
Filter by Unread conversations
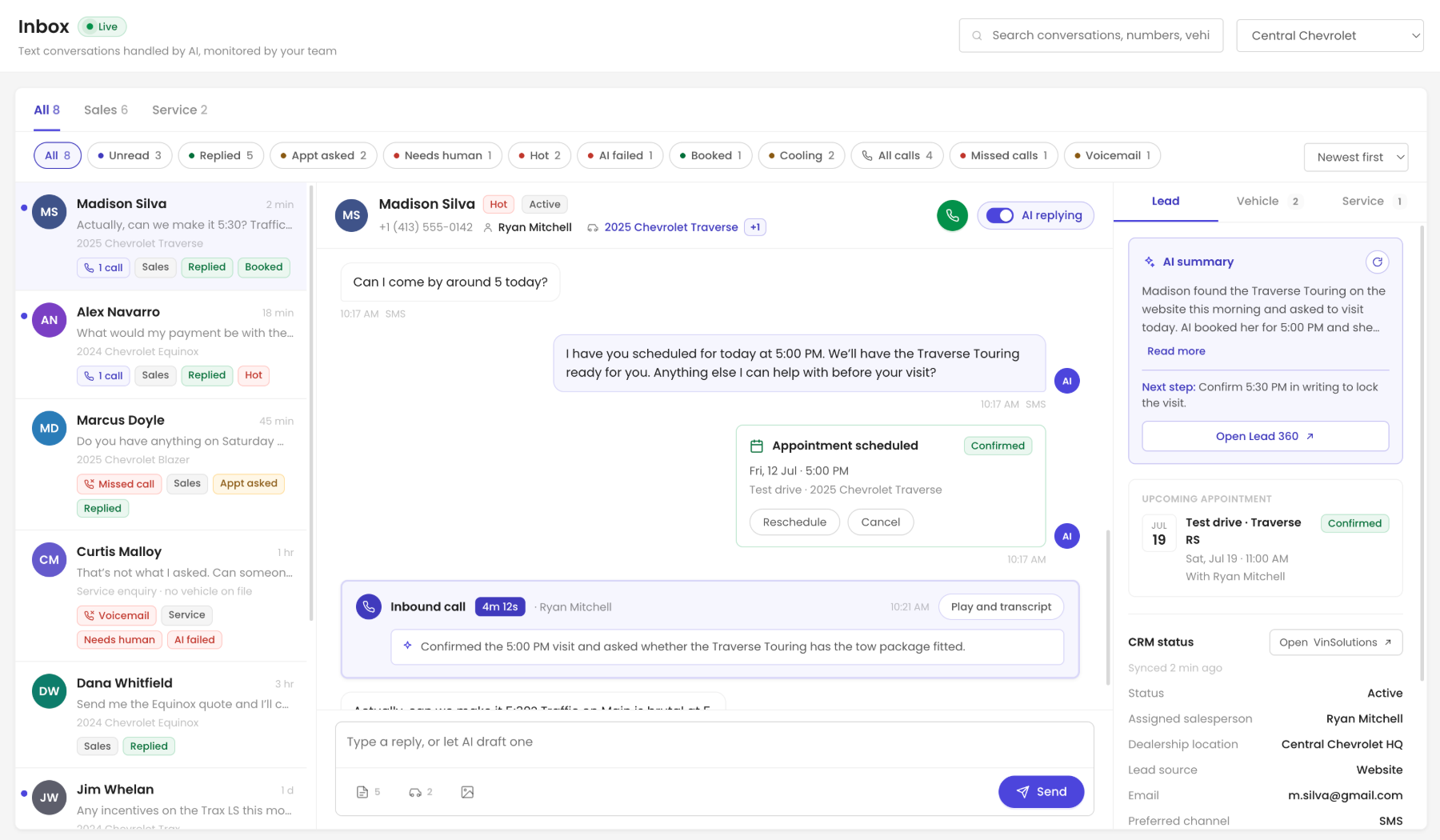[x=129, y=155]
